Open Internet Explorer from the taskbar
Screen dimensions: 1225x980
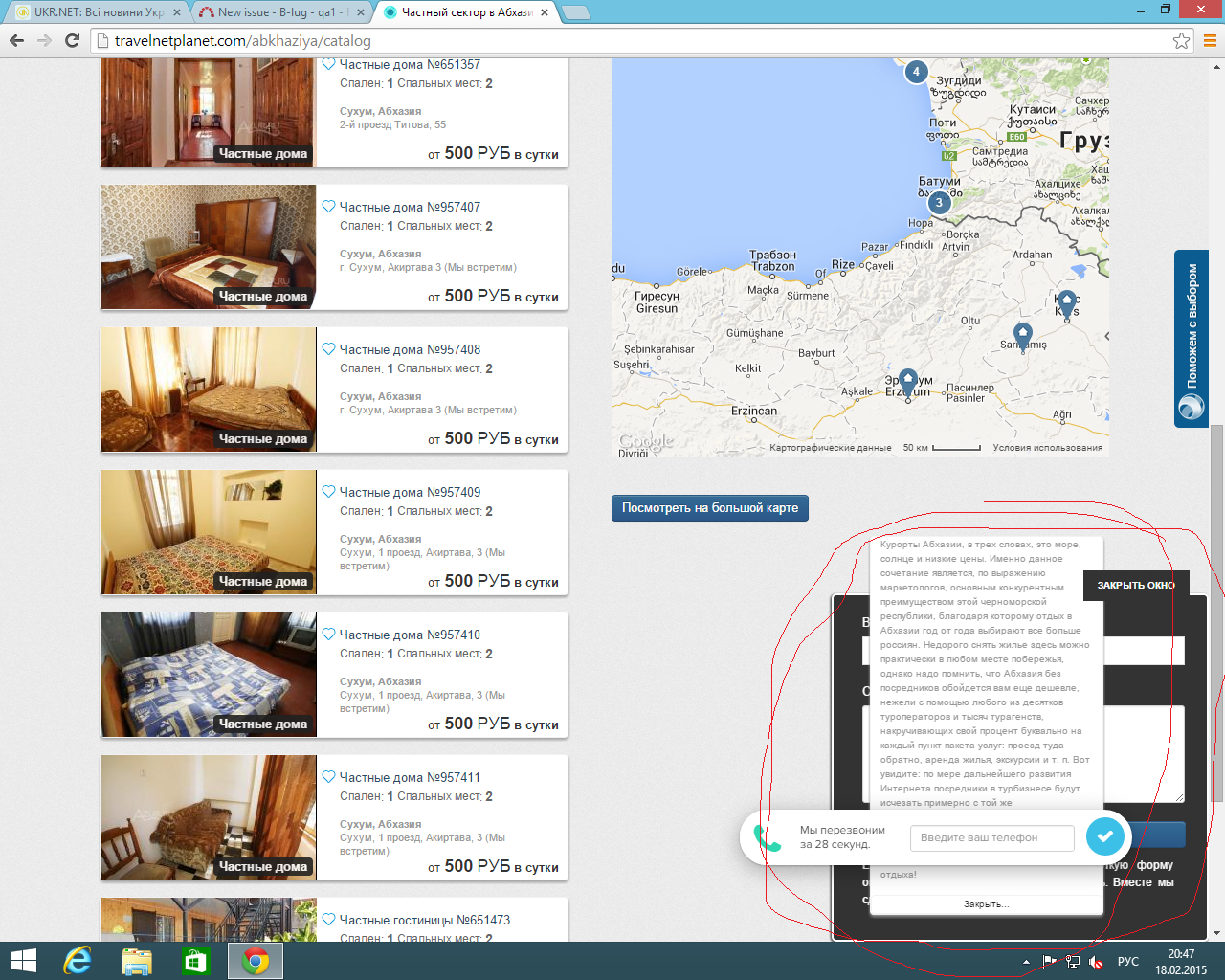pyautogui.click(x=77, y=961)
